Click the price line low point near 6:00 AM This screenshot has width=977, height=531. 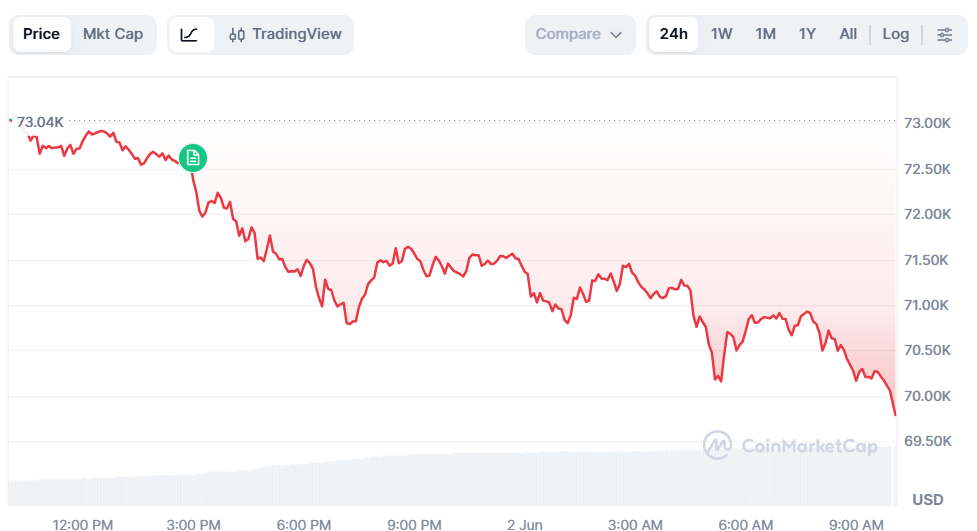click(720, 379)
